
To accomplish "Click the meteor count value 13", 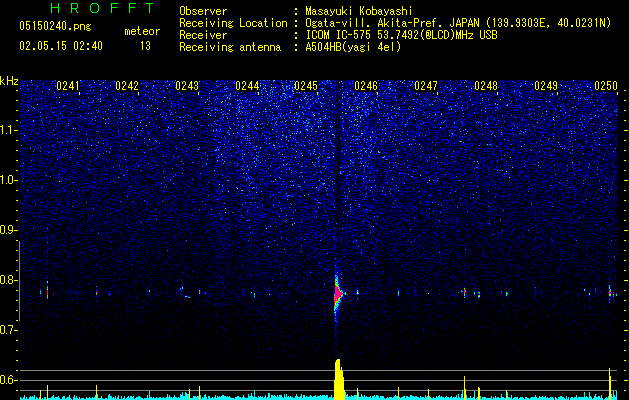I will click(145, 46).
